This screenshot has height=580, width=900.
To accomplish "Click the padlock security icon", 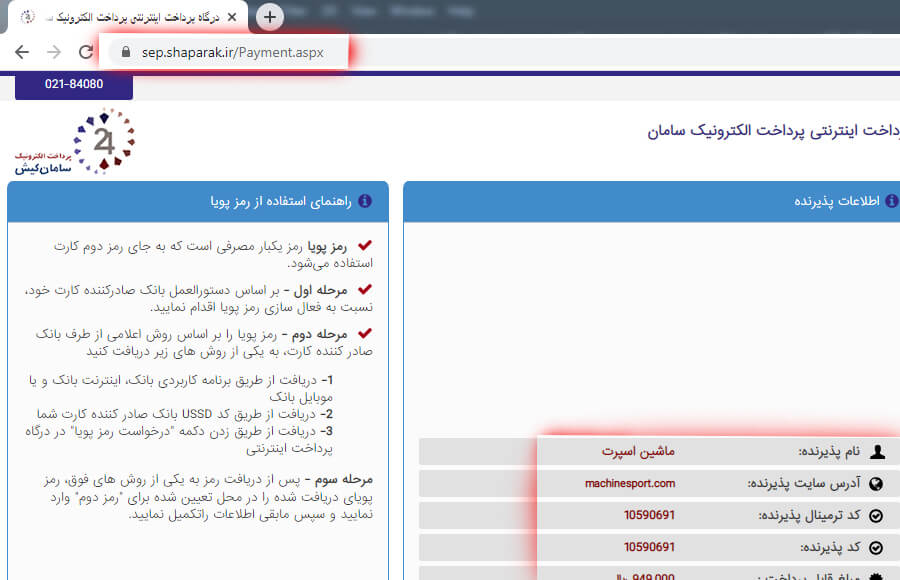I will coord(126,52).
